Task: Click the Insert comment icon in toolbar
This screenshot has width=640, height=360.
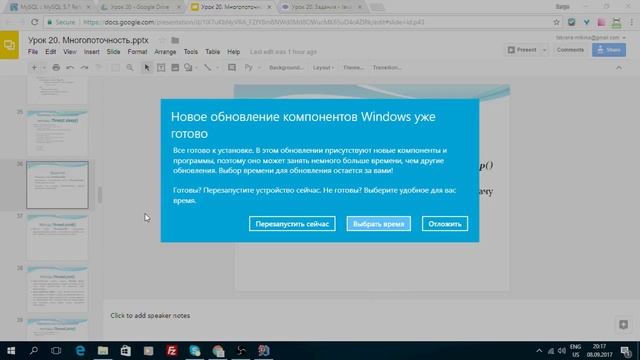Action: [232, 67]
